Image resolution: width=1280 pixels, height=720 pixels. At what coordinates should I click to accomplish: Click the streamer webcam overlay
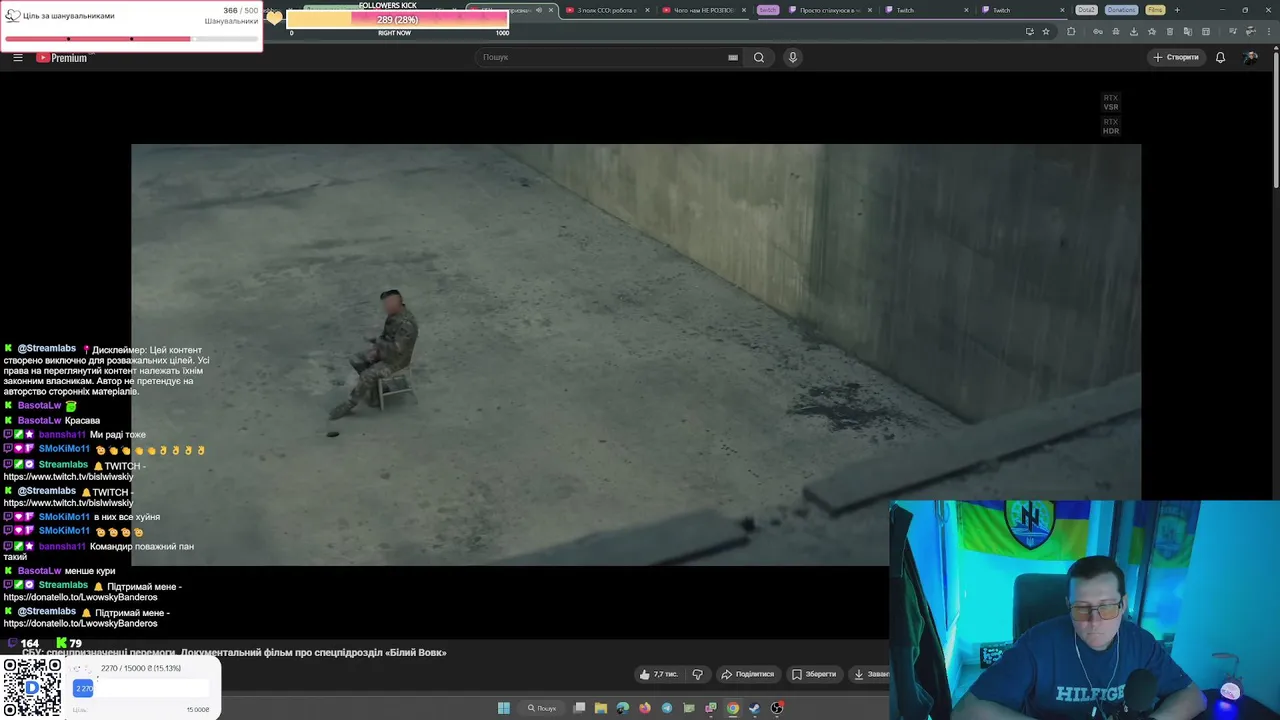[x=1084, y=610]
